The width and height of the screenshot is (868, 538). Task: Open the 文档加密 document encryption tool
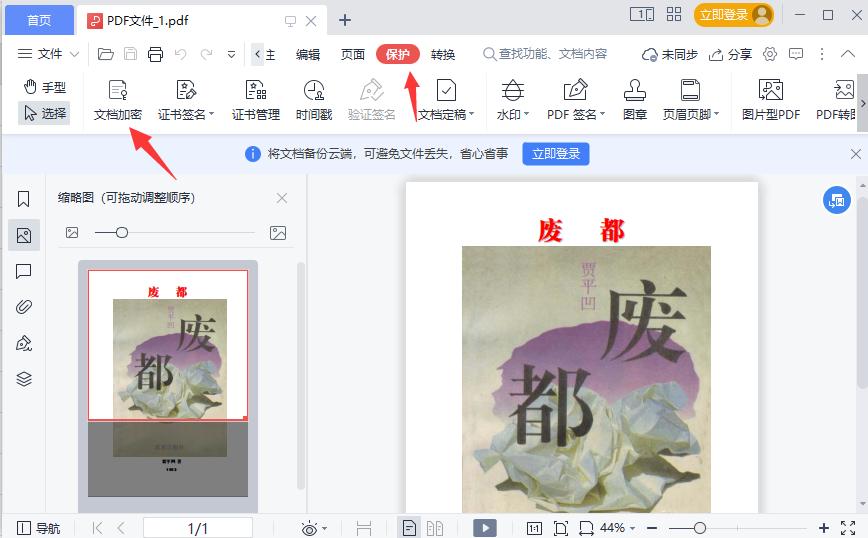[117, 101]
